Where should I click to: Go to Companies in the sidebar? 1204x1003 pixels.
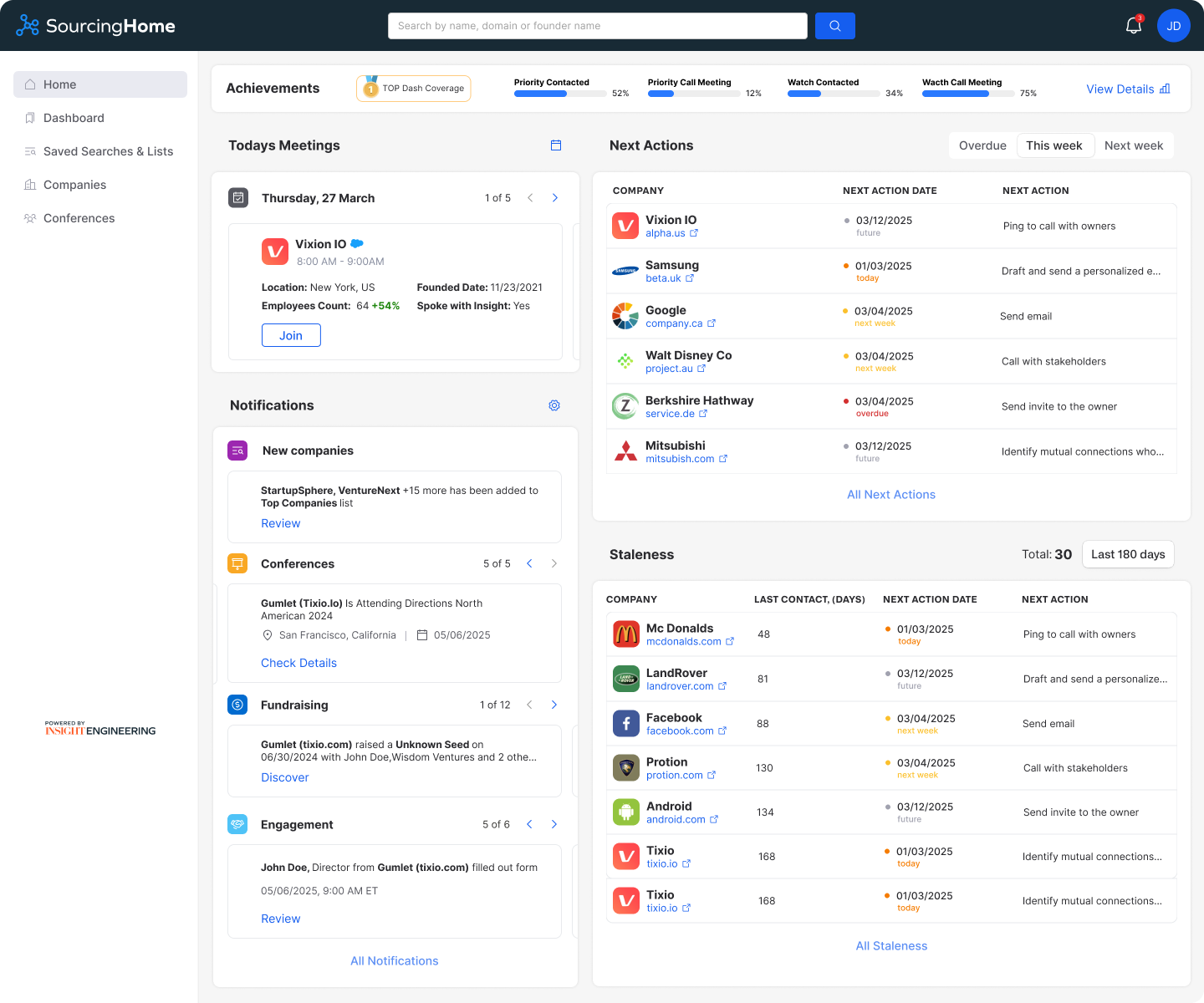pyautogui.click(x=74, y=185)
